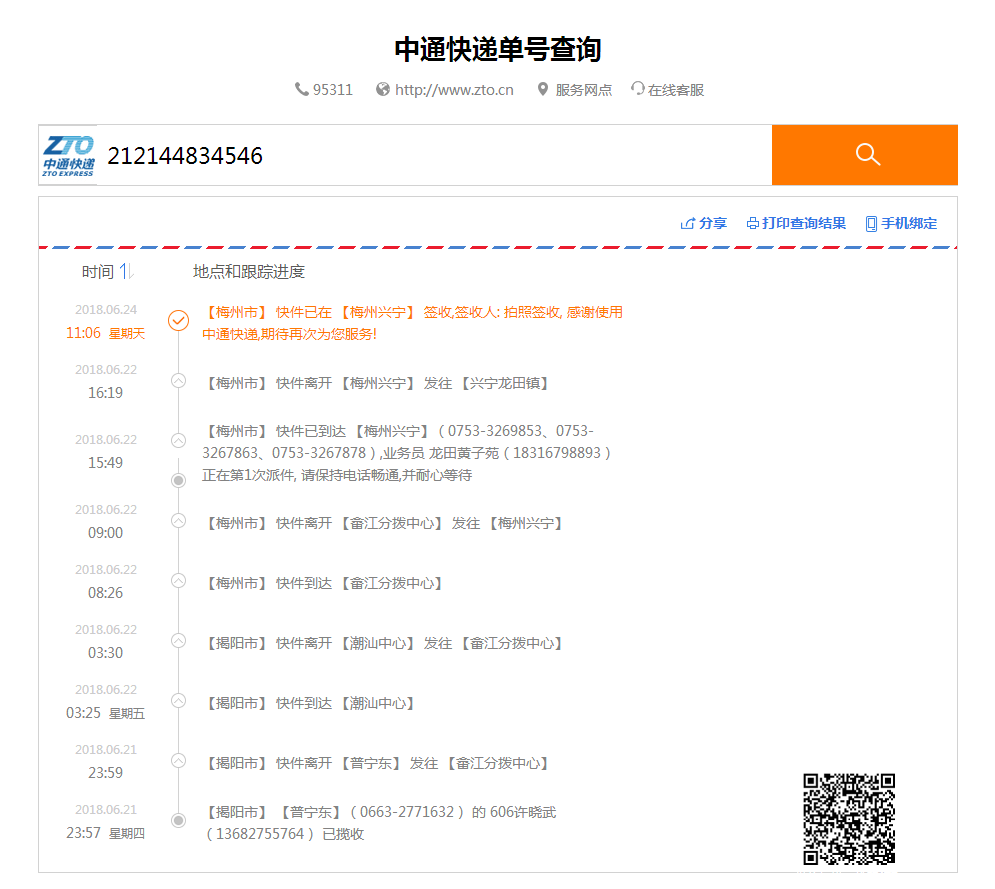Call hotline 95311 phone icon

point(301,89)
